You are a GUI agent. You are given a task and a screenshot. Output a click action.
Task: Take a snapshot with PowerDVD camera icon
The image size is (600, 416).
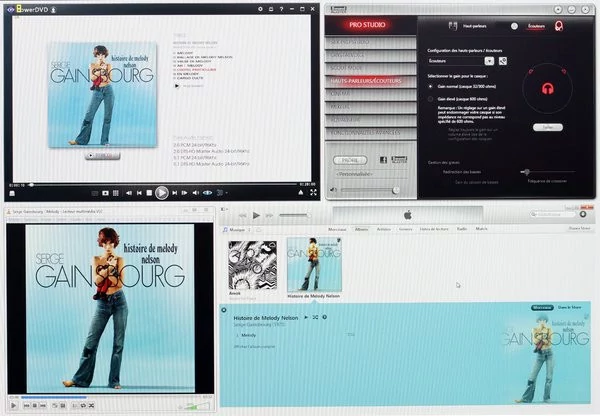105,193
